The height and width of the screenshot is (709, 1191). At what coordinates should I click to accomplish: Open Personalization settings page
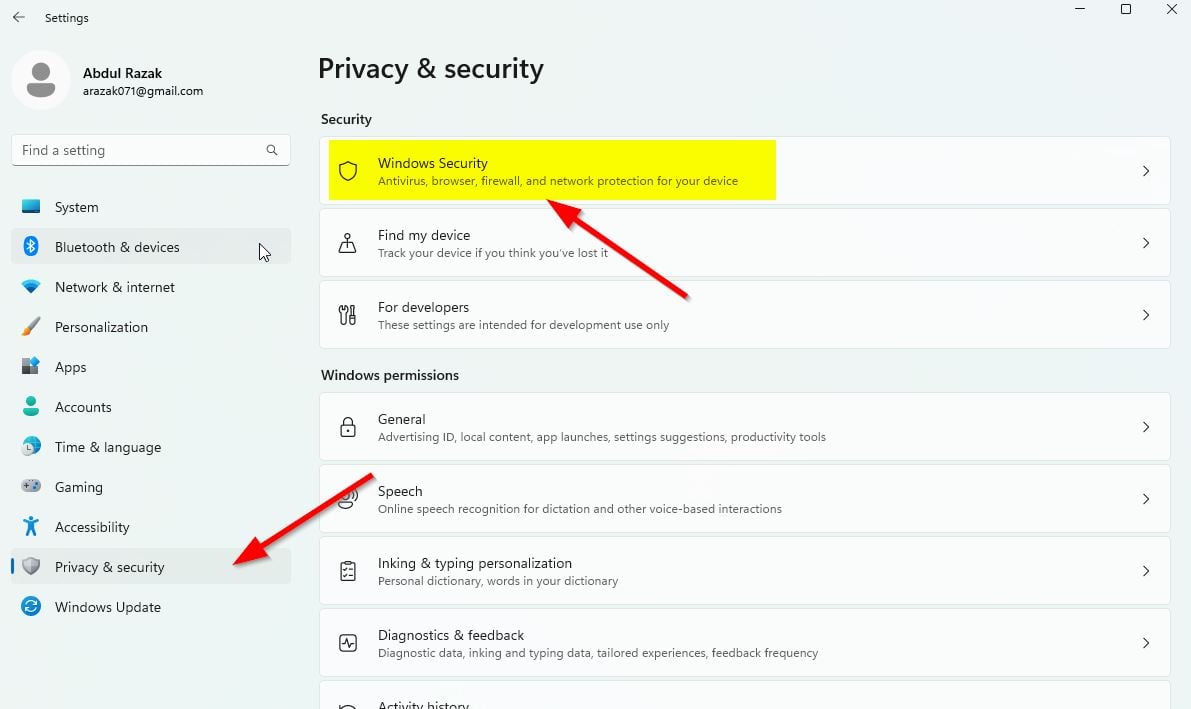click(101, 327)
